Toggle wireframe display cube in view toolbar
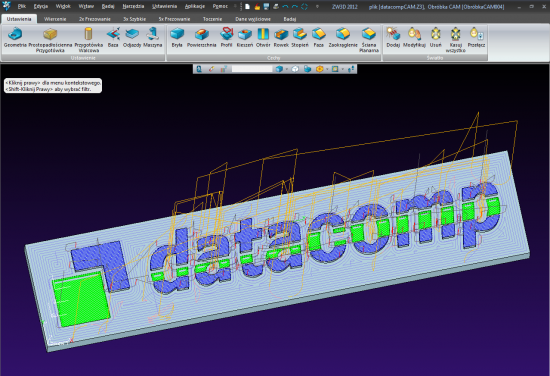Viewport: 550px width, 376px height. (295, 69)
